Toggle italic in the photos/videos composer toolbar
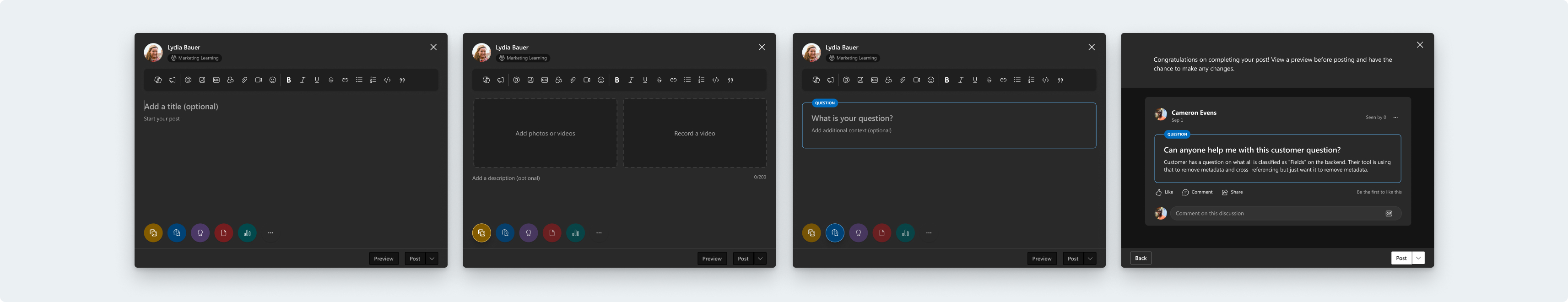This screenshot has height=302, width=1568. click(x=631, y=80)
